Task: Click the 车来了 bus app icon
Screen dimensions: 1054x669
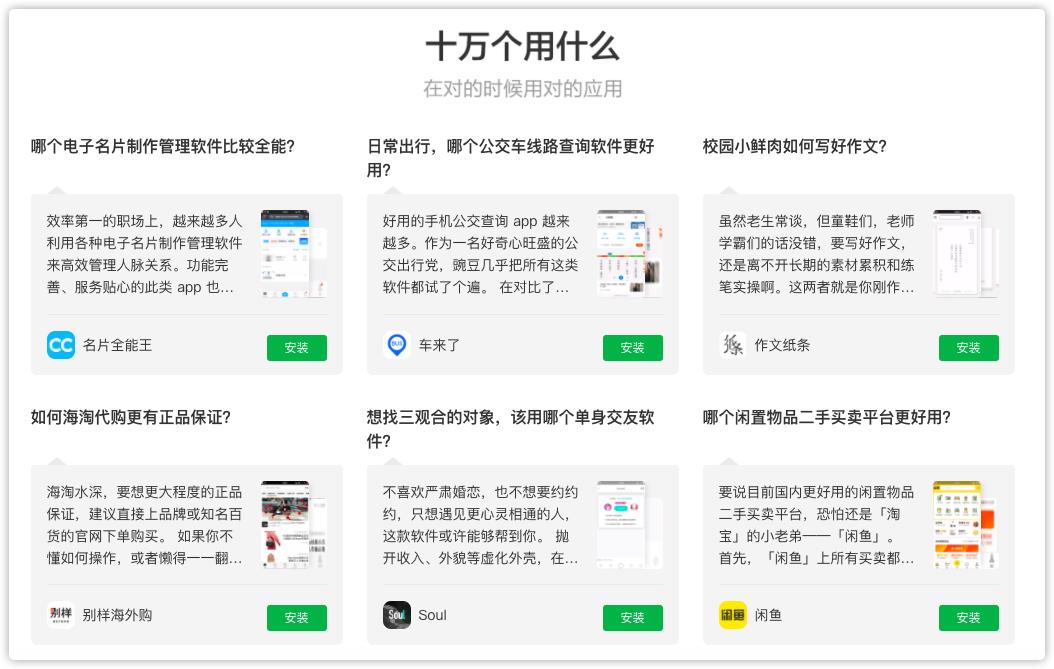Action: (396, 346)
